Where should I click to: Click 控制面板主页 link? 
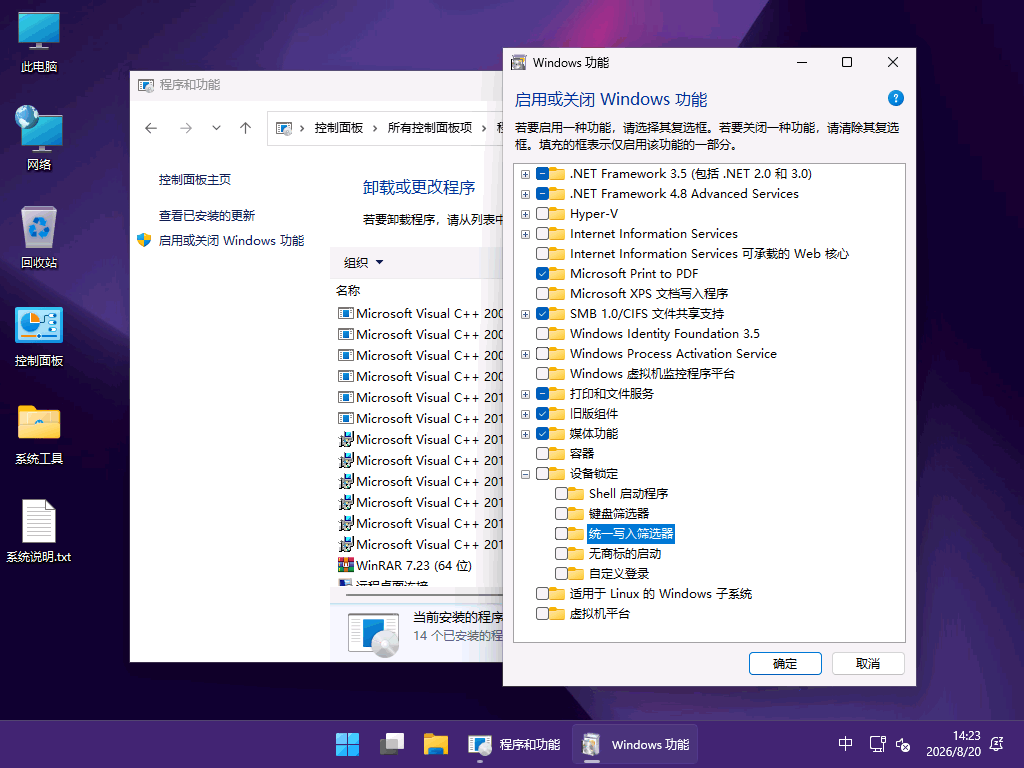click(195, 180)
